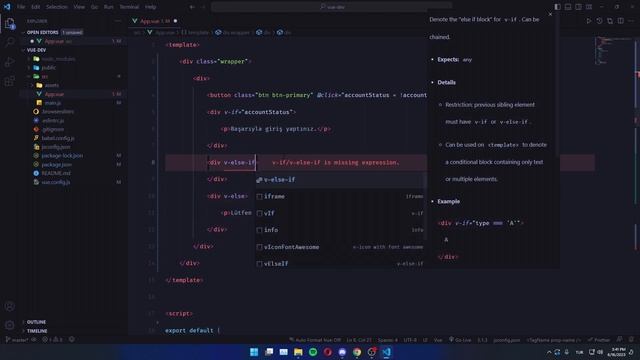Toggle bottom panel layout icon
This screenshot has width=640, height=360.
(x=568, y=7)
